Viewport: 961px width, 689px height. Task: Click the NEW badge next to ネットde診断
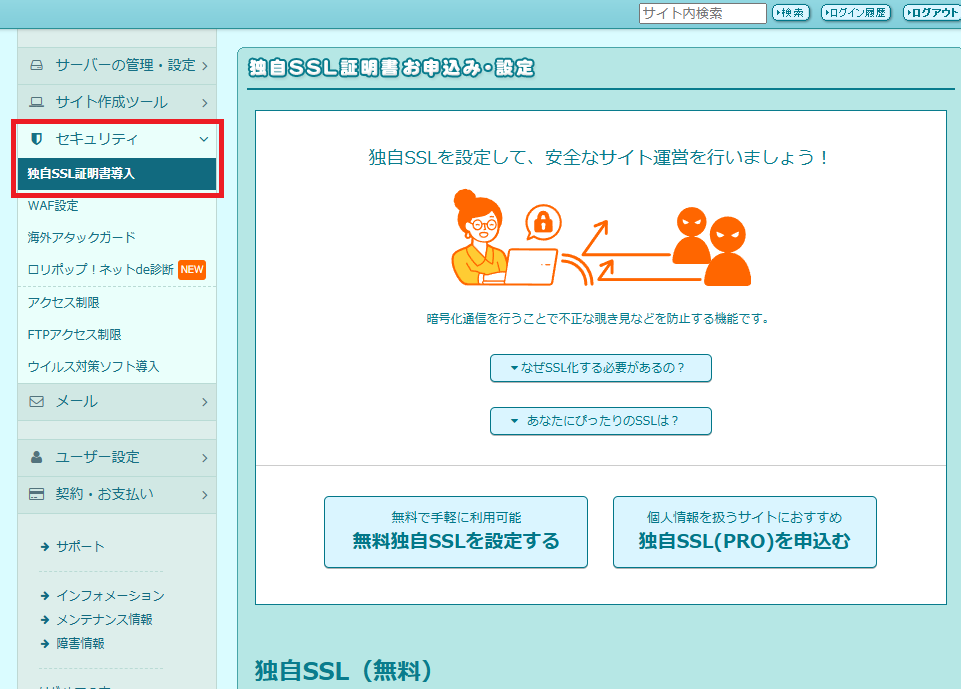point(192,270)
